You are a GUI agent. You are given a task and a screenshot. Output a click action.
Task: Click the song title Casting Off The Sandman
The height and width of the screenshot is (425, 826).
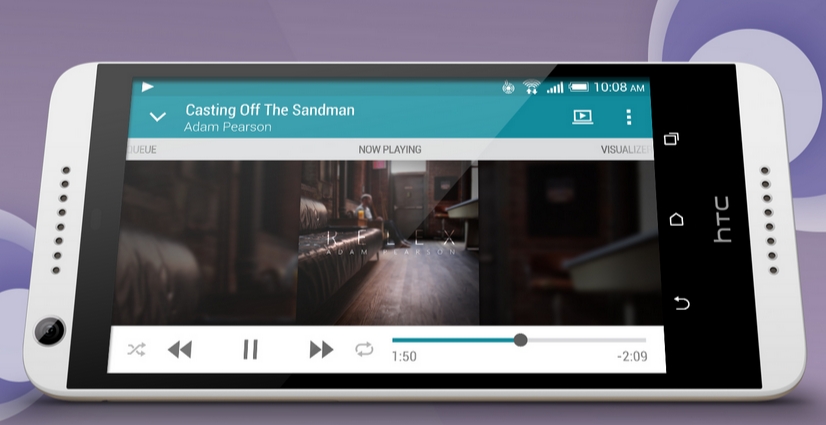270,110
